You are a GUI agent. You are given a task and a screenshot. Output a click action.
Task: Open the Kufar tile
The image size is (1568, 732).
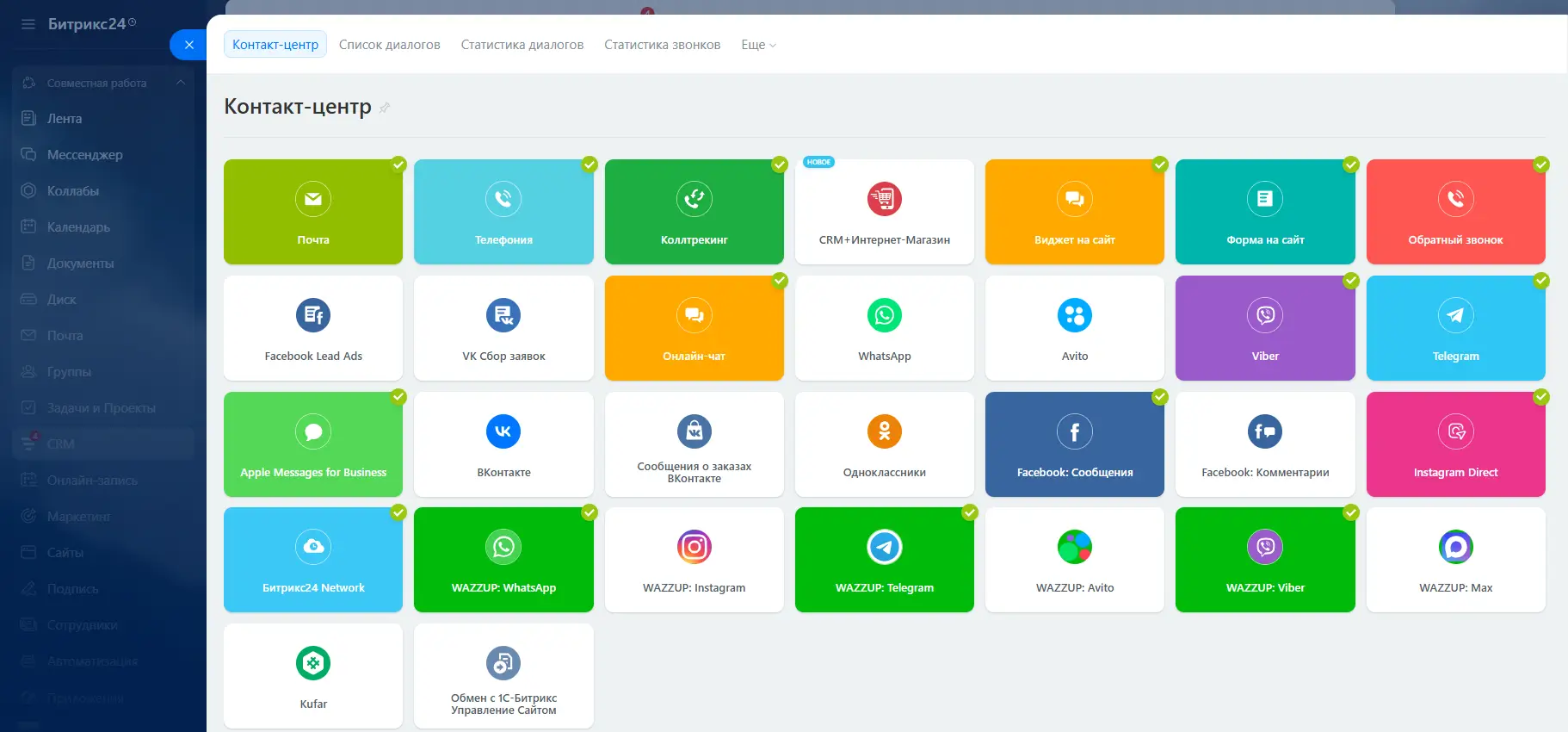coord(313,676)
